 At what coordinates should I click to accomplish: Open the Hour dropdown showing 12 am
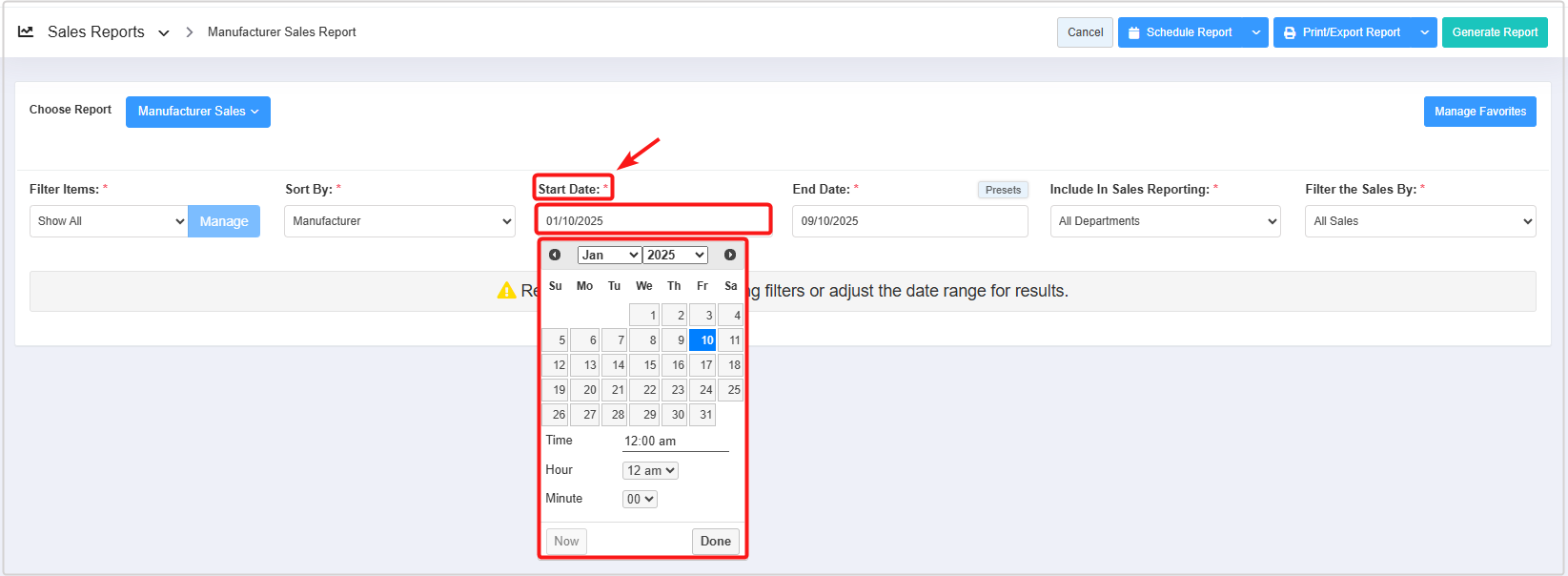coord(650,470)
